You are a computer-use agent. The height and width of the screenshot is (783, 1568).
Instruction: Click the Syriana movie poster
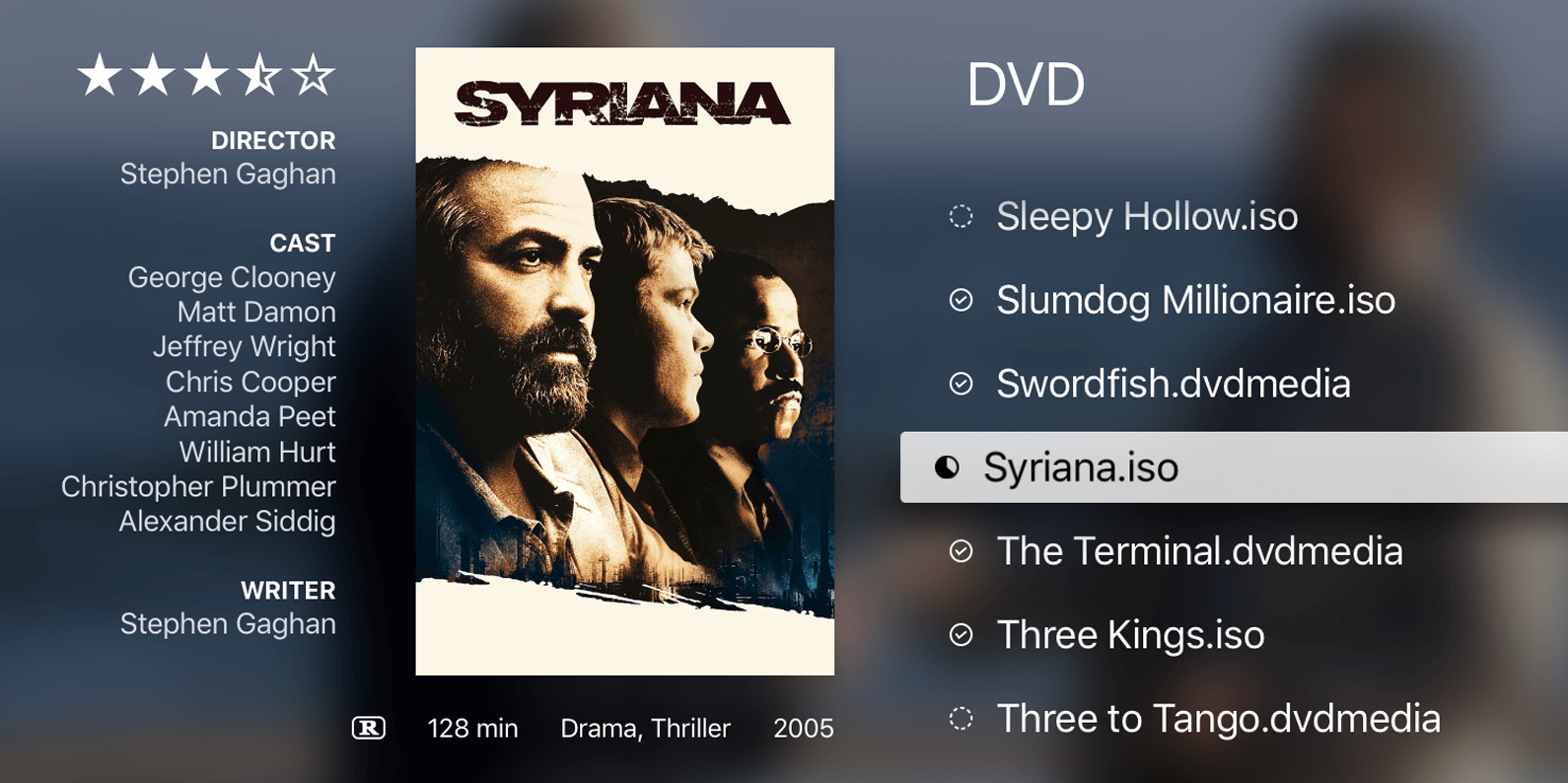click(x=624, y=361)
